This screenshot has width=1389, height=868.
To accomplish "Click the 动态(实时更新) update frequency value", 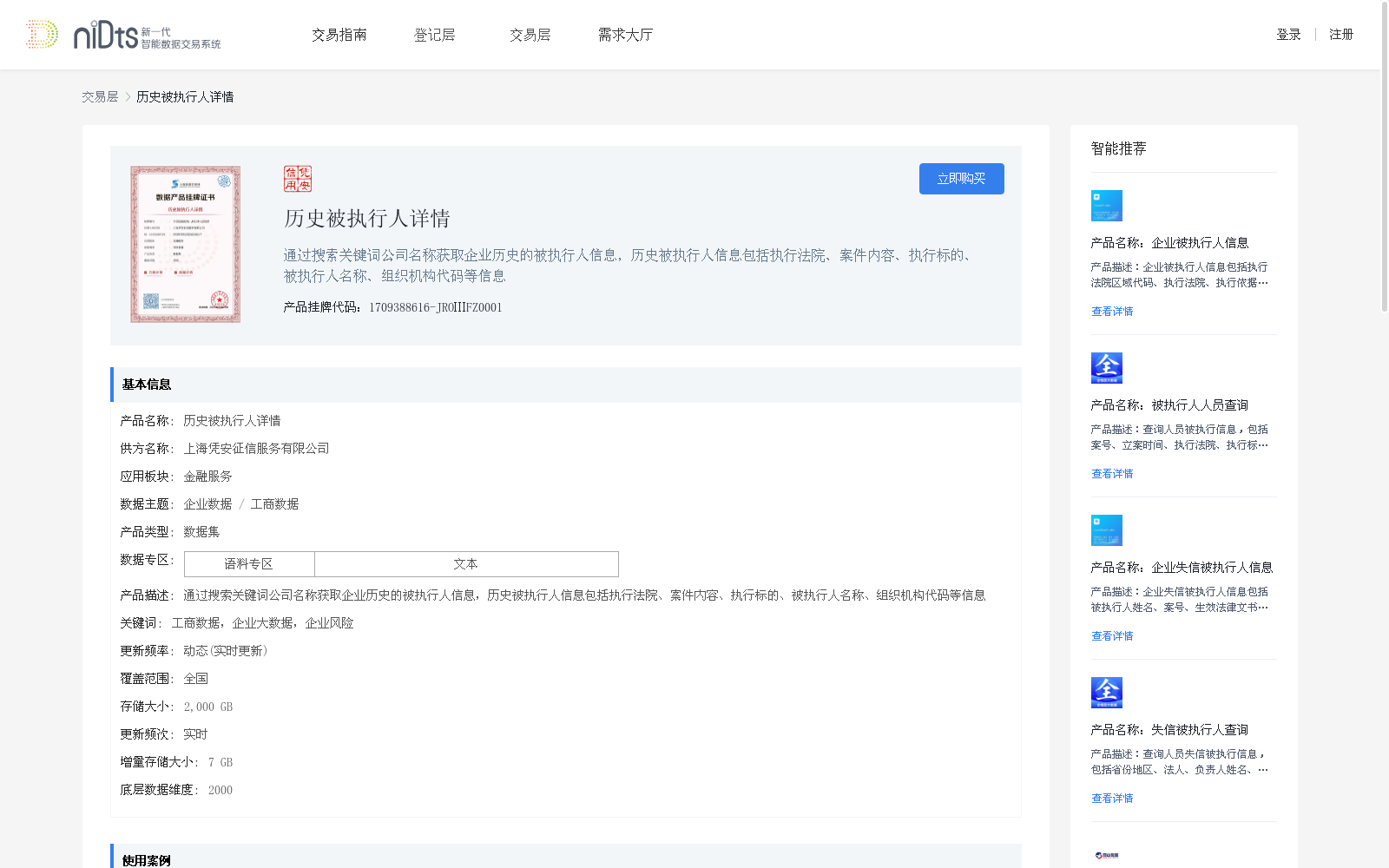I will tap(226, 651).
